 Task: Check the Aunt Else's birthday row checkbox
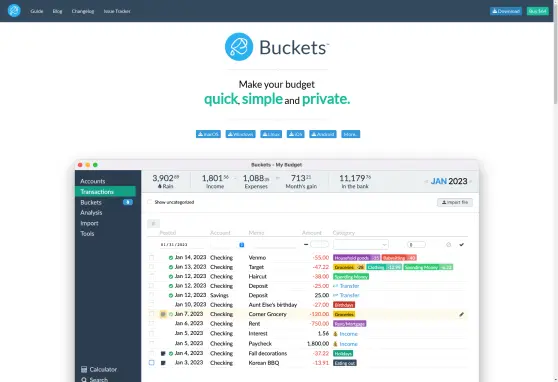pos(152,304)
